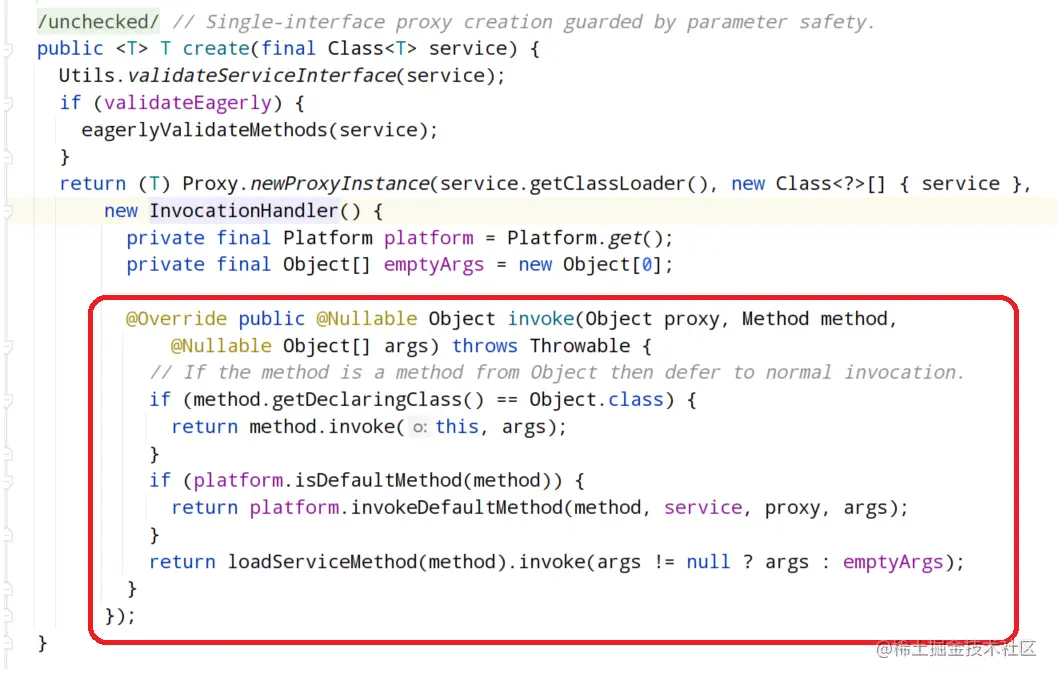Collapse the 'new InvocationHandler()' block fold marker
This screenshot has height=679, width=1057.
[8, 212]
